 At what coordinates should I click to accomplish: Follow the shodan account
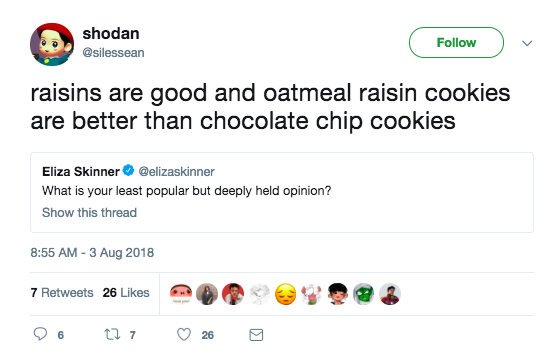coord(456,43)
